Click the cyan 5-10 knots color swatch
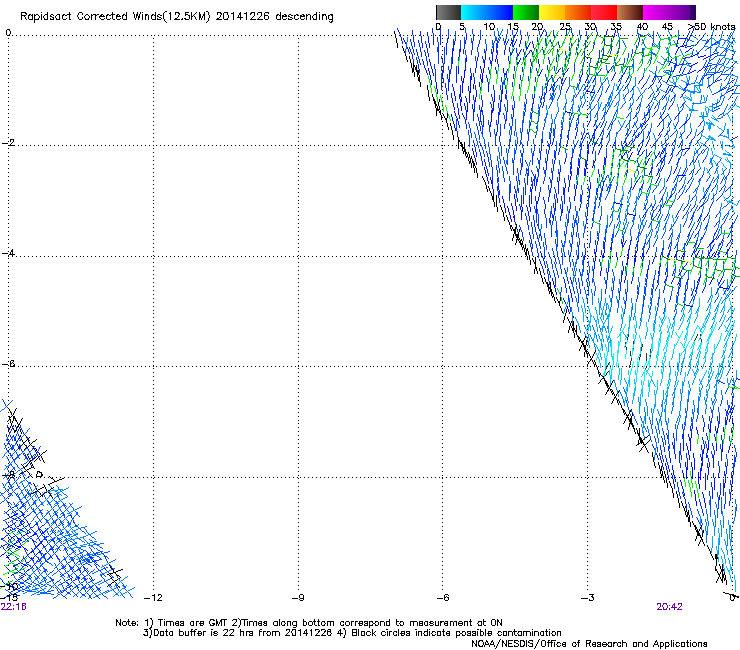Viewport: 740px width, 650px height. point(474,12)
